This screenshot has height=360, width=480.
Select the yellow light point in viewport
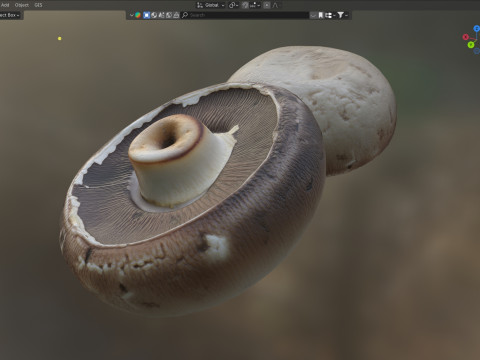click(60, 39)
